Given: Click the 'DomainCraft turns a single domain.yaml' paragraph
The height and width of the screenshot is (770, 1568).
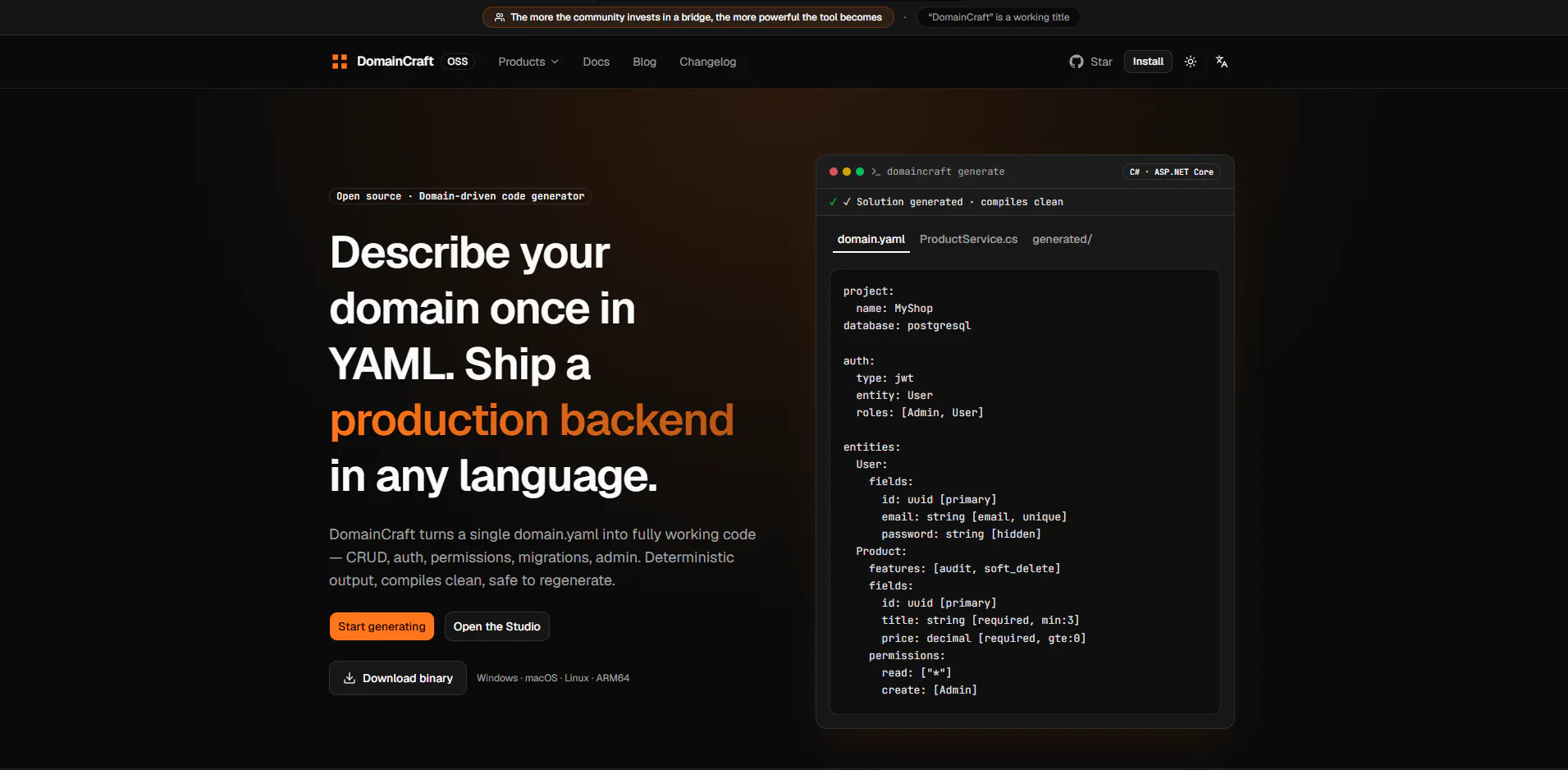Looking at the screenshot, I should (x=542, y=557).
